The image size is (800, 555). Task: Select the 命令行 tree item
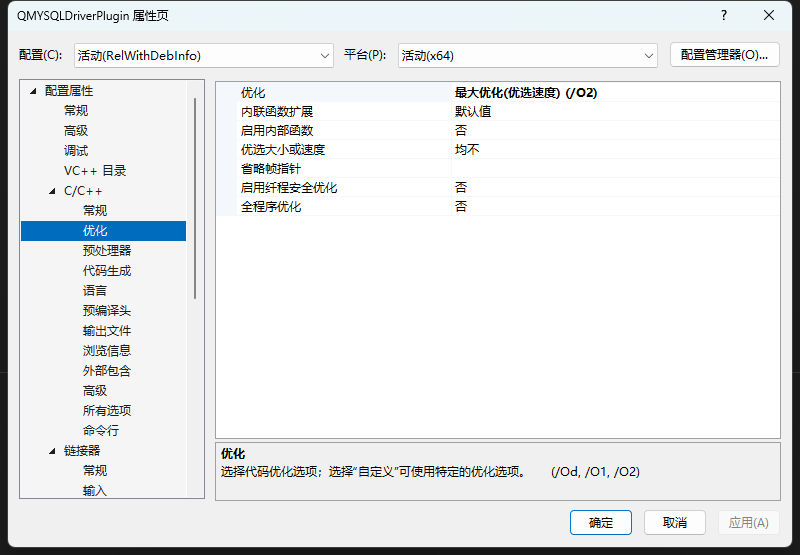coord(101,431)
